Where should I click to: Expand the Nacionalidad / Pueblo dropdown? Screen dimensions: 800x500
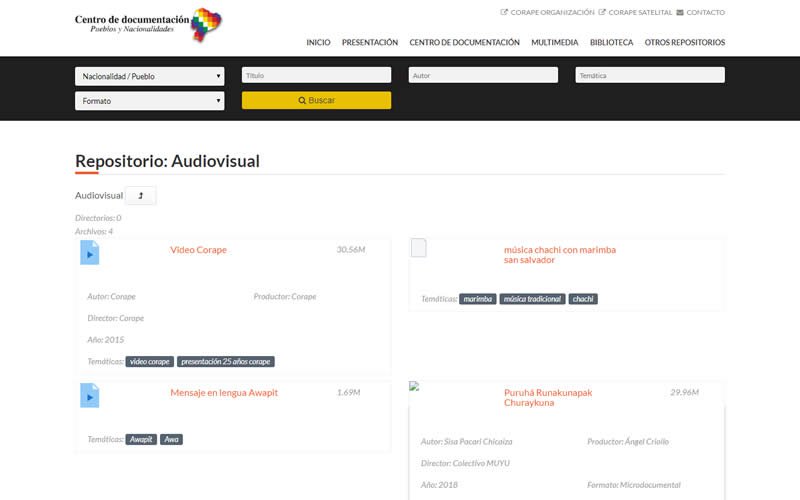click(x=149, y=75)
